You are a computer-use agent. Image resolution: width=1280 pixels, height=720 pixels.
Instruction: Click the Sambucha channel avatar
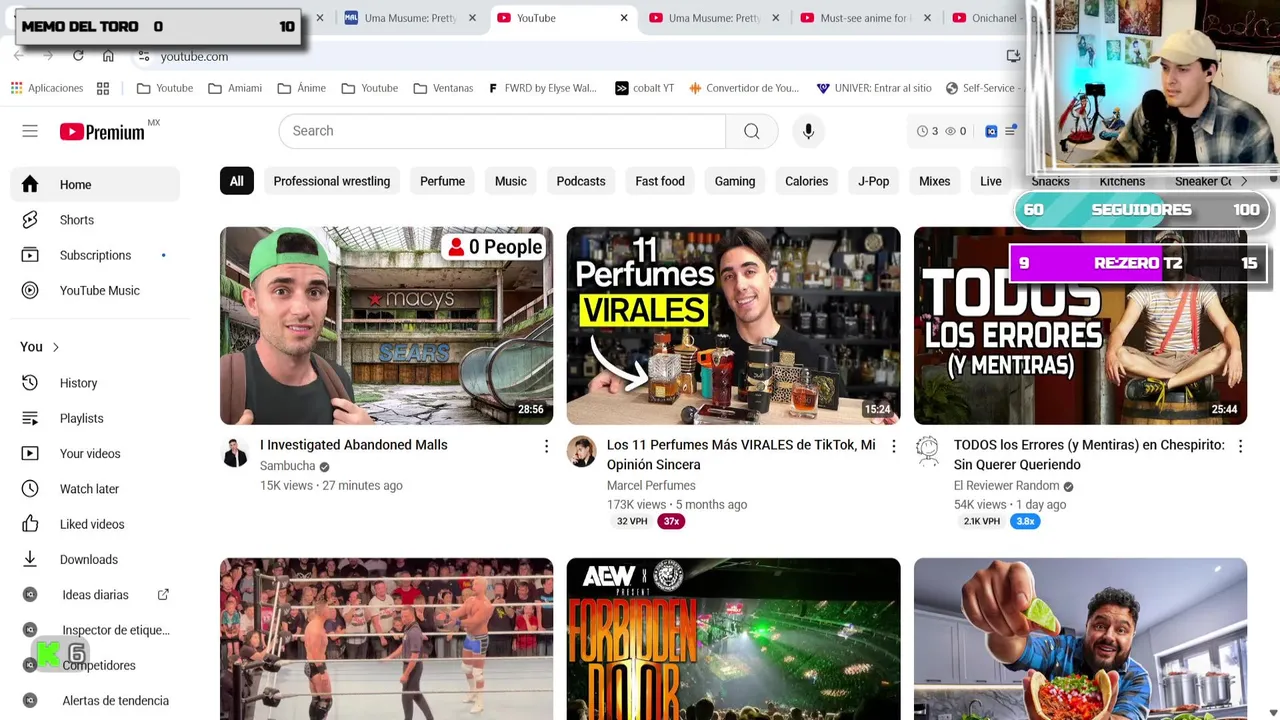pyautogui.click(x=235, y=452)
